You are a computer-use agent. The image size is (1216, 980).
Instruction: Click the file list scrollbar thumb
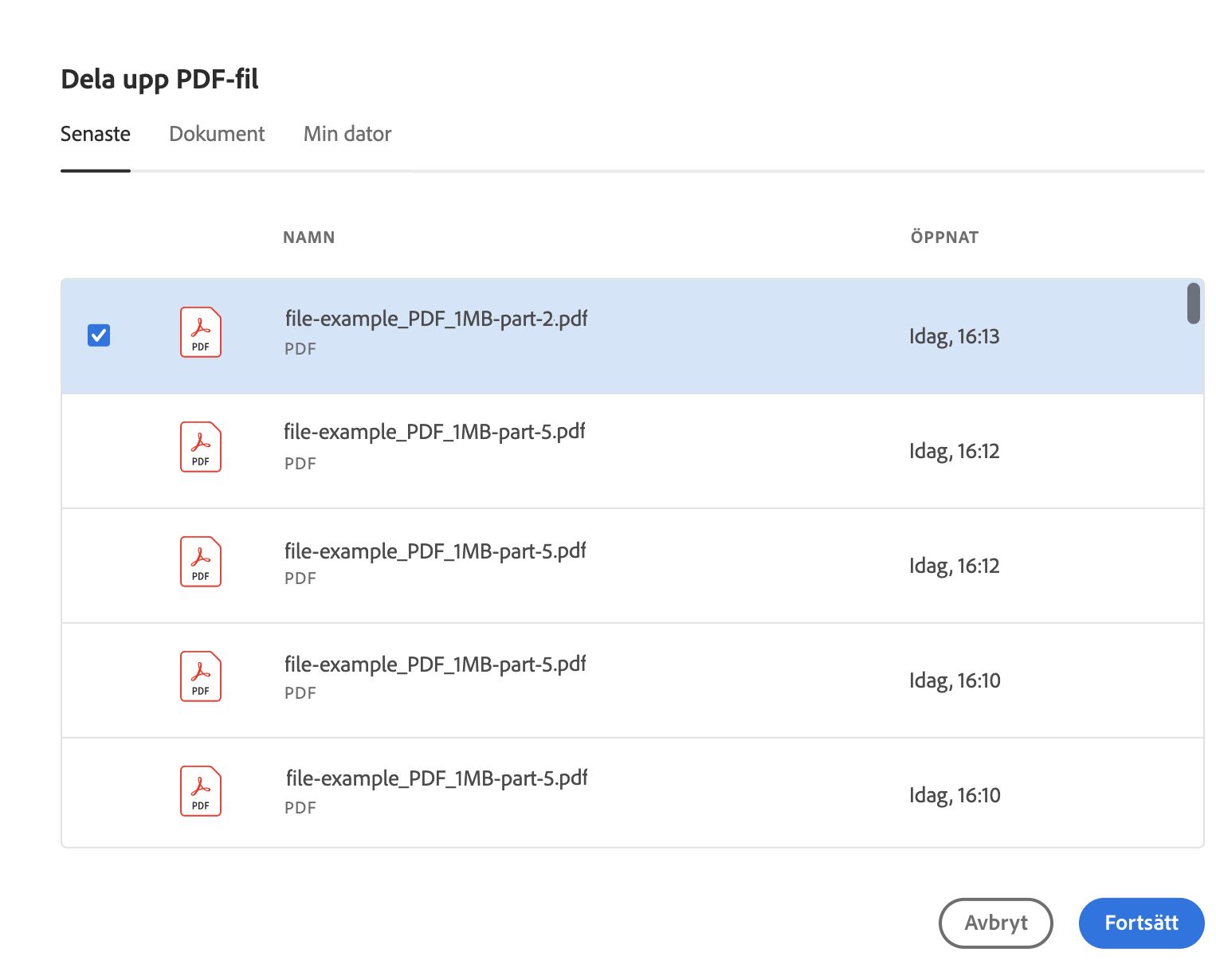pyautogui.click(x=1193, y=304)
